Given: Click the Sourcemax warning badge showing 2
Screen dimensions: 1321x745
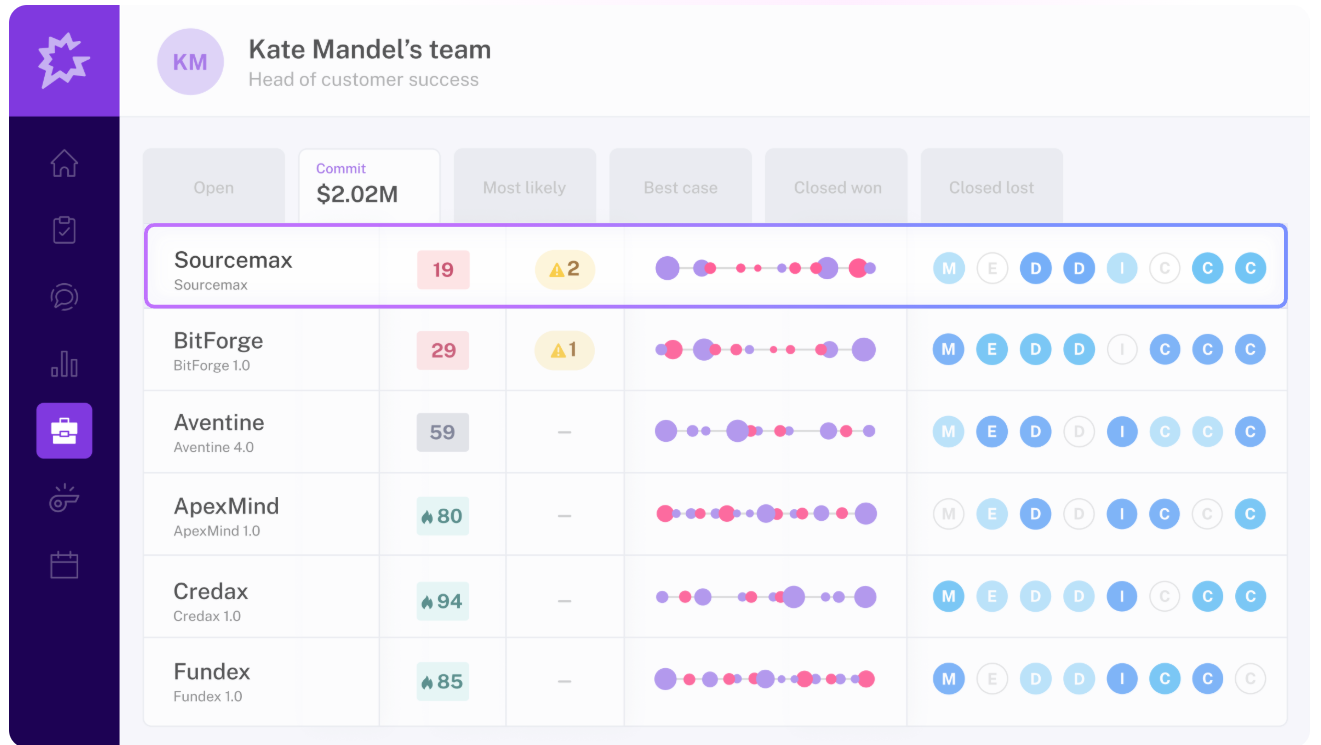Looking at the screenshot, I should (x=564, y=269).
